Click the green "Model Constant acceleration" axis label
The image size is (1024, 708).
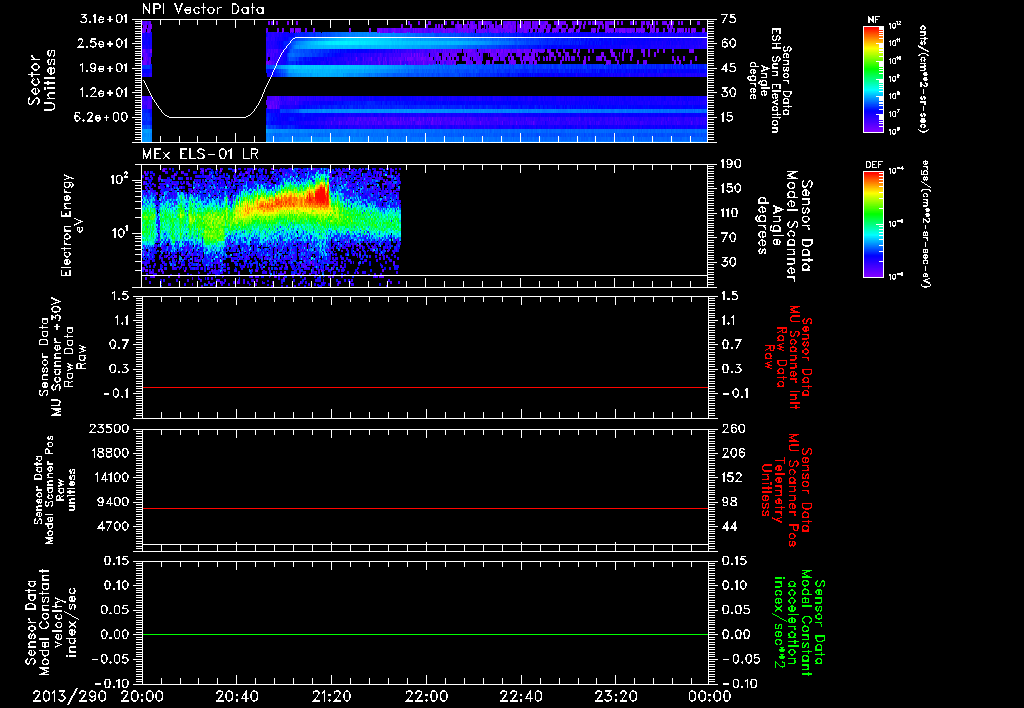coord(798,624)
